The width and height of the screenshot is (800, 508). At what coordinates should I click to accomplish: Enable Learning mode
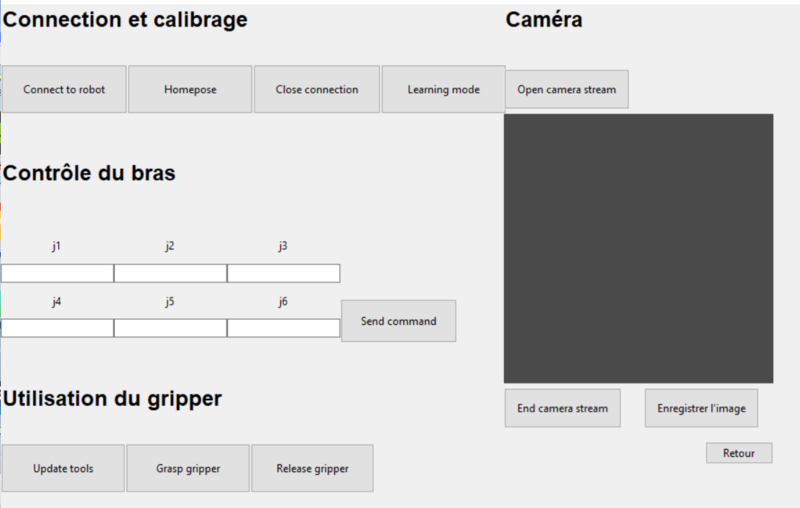(x=443, y=90)
